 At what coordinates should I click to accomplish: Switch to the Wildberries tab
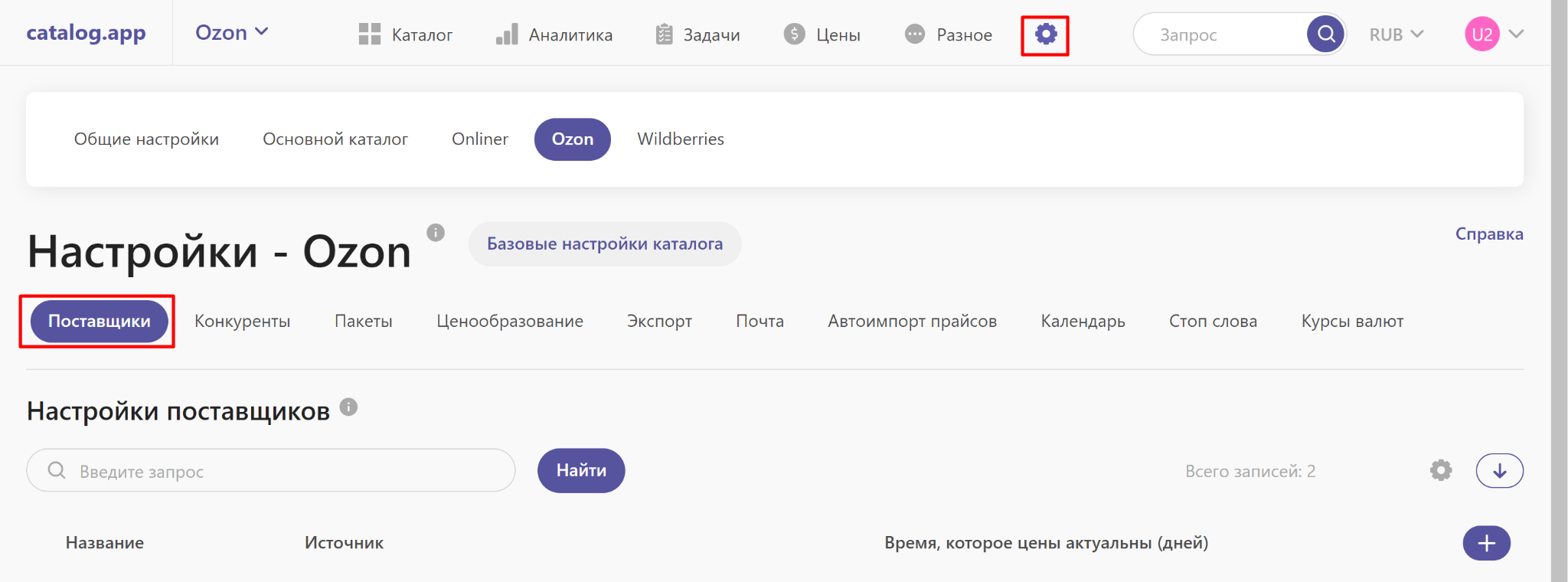680,139
